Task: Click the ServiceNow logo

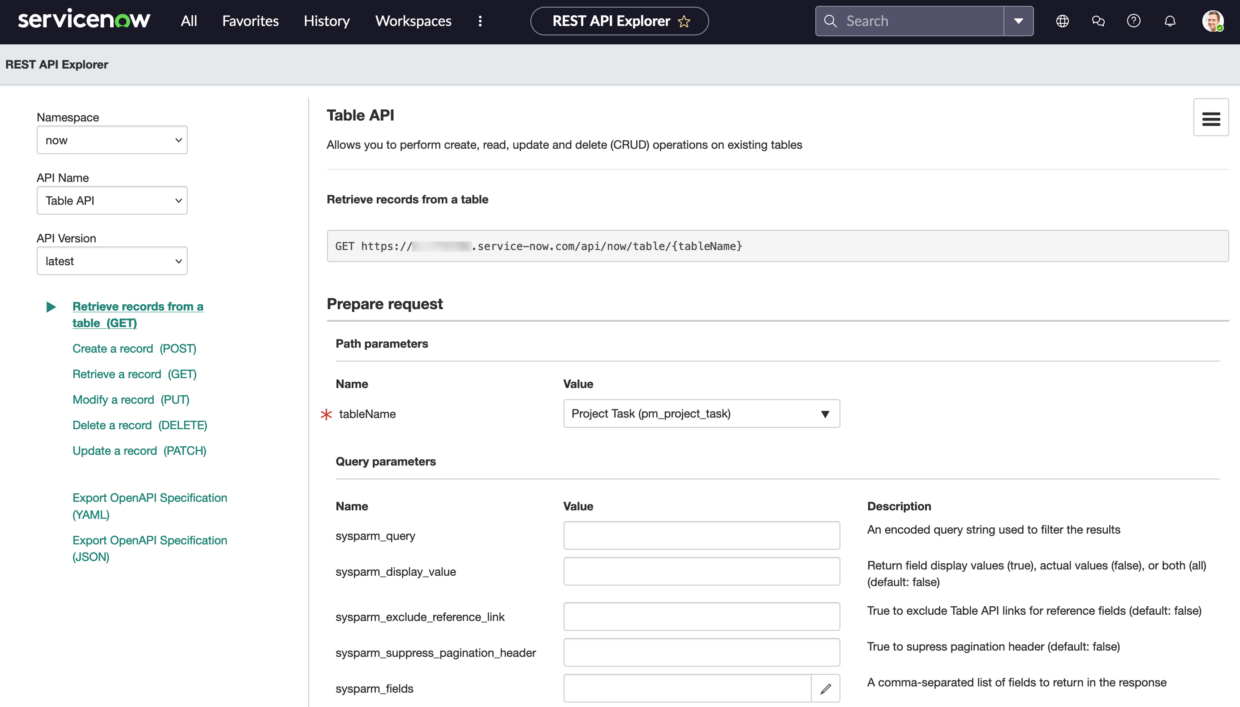Action: pos(83,20)
